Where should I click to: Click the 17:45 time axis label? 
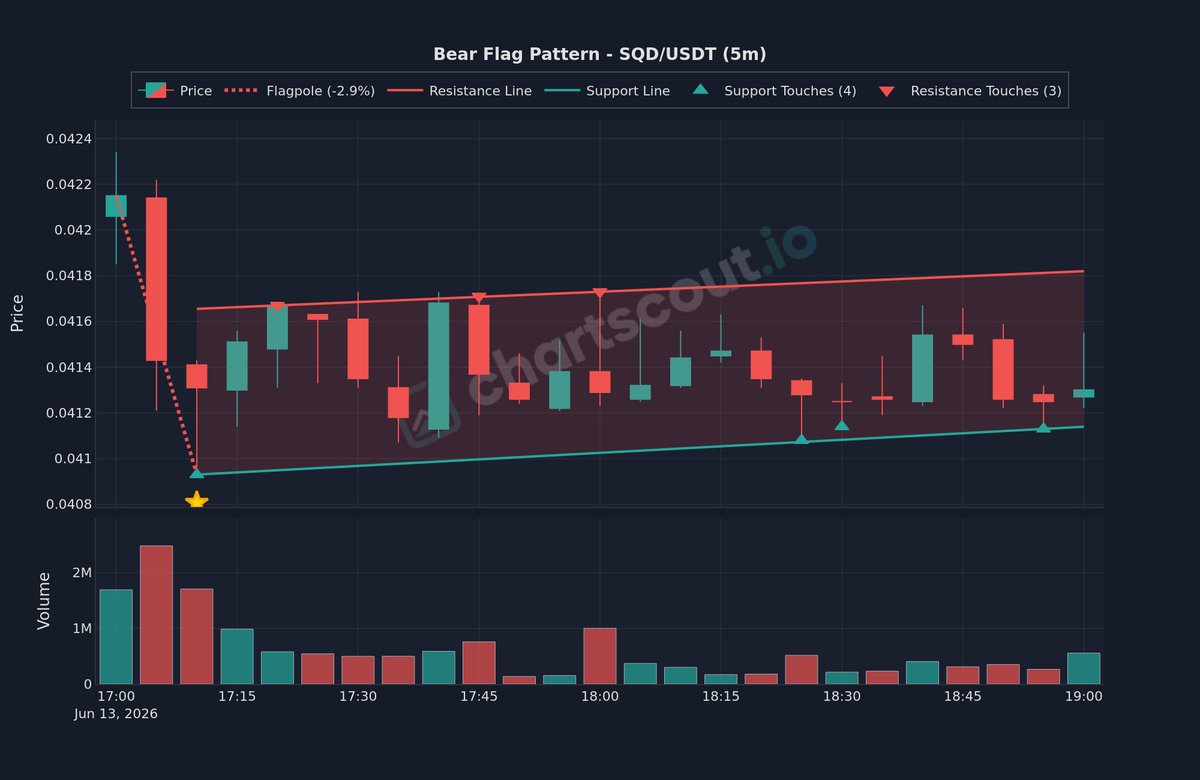pos(479,696)
